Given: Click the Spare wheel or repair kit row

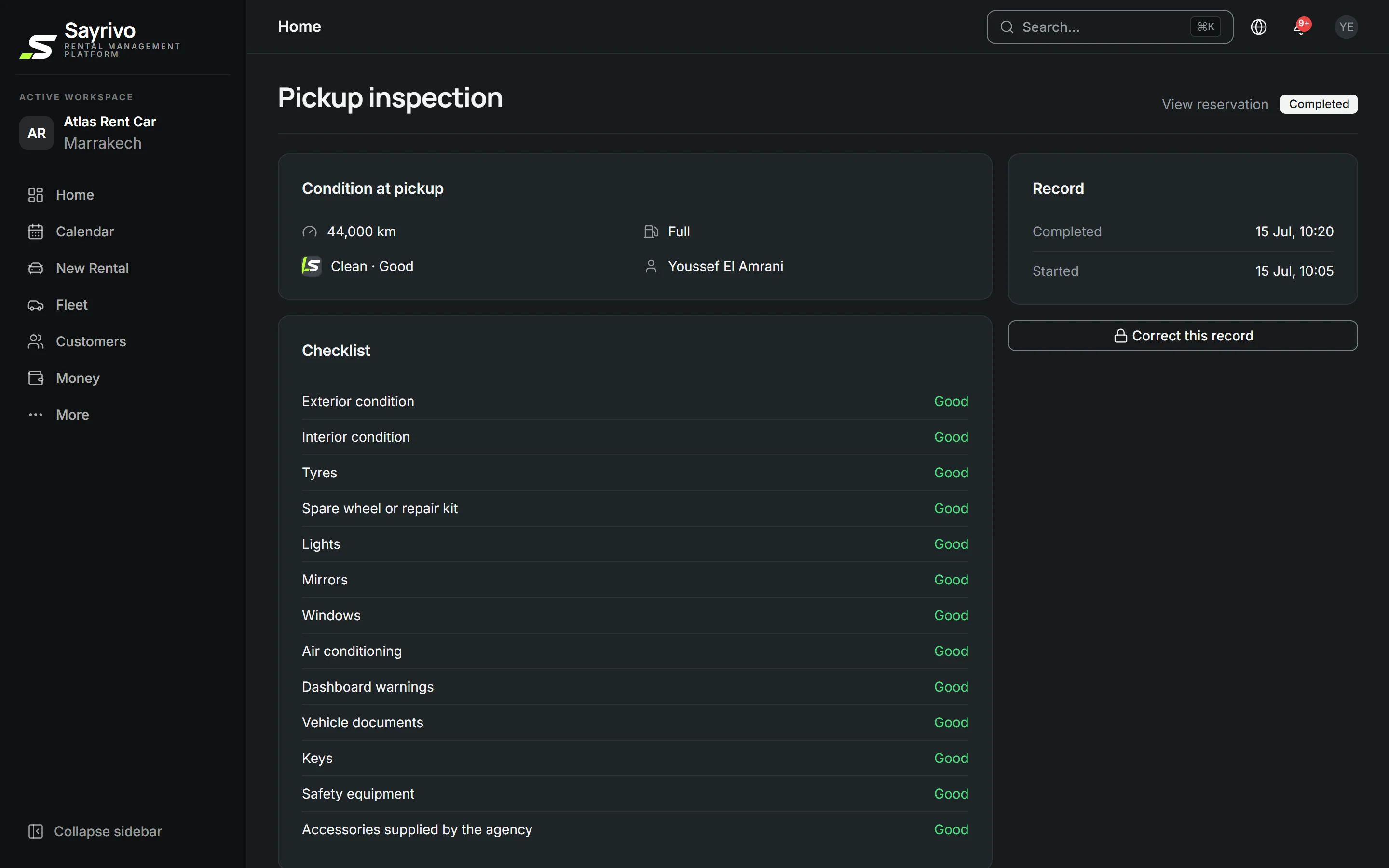Looking at the screenshot, I should (x=635, y=508).
